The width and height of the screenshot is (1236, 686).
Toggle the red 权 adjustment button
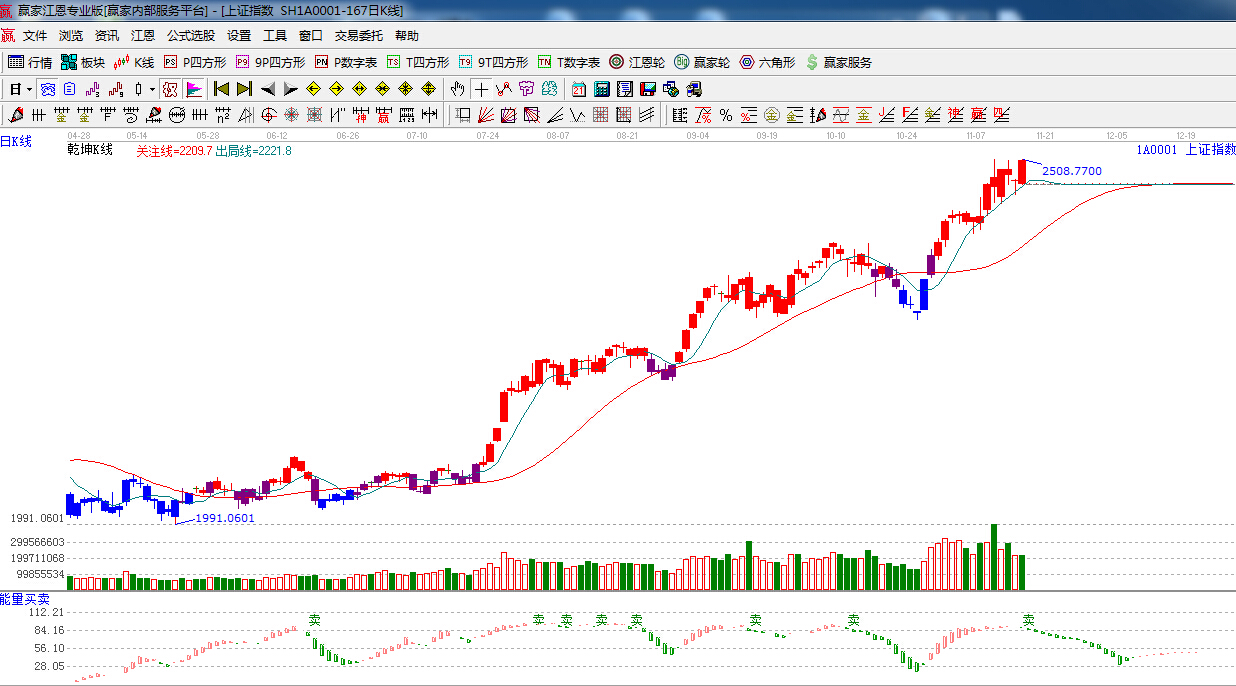coord(170,89)
